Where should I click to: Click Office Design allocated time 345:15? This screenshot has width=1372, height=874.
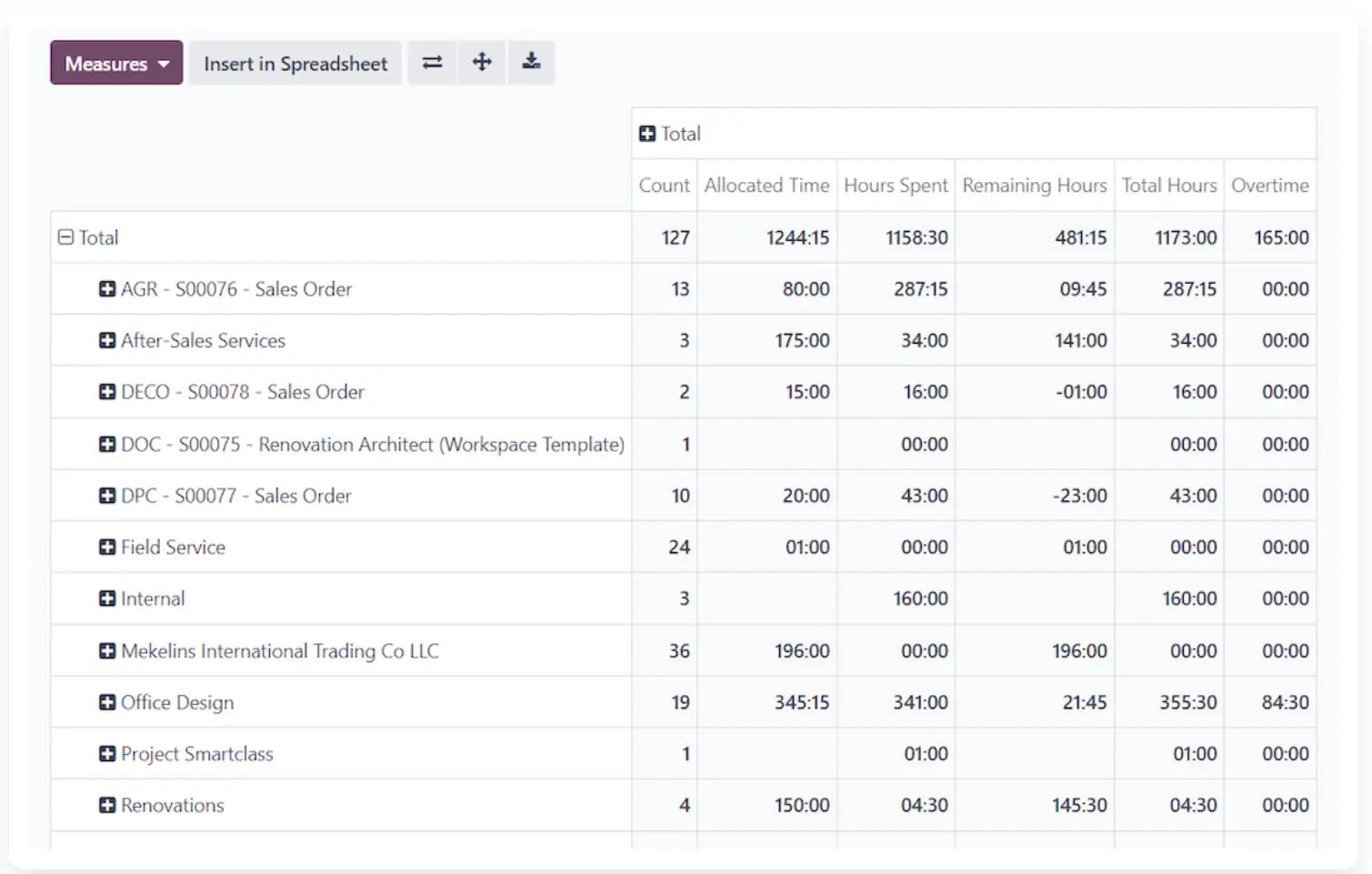point(767,702)
